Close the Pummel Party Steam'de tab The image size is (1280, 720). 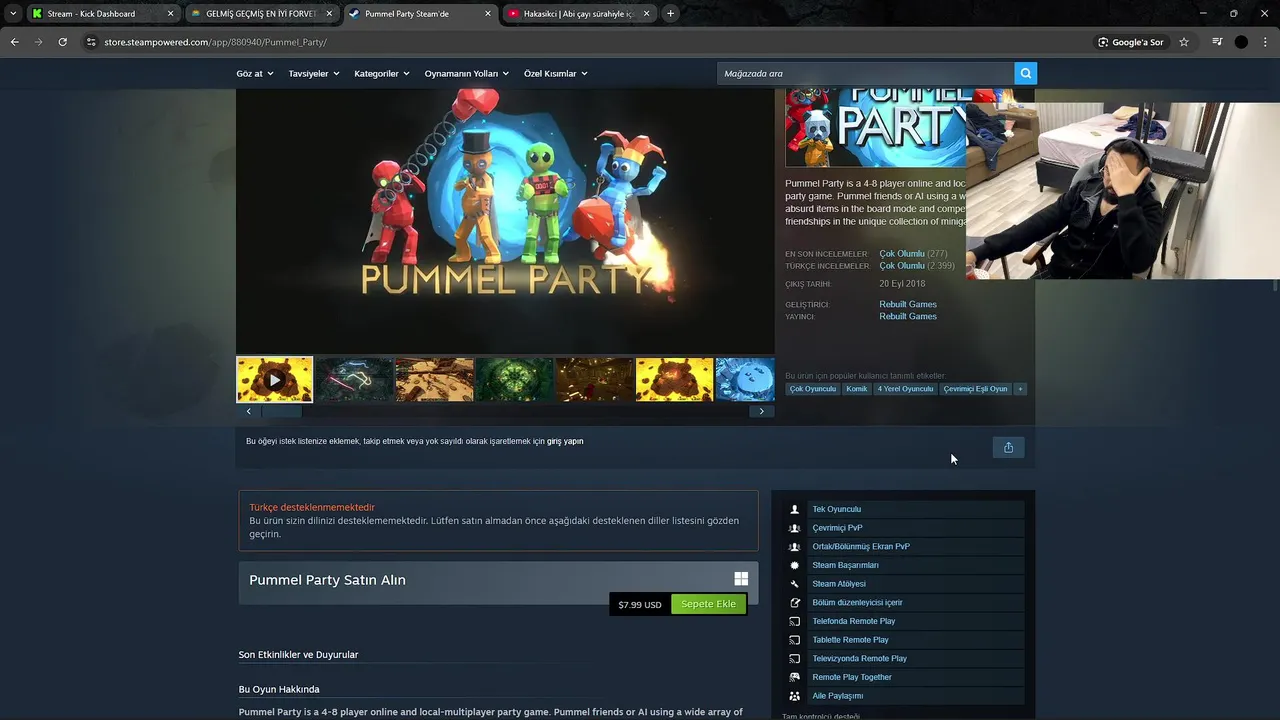pos(488,14)
